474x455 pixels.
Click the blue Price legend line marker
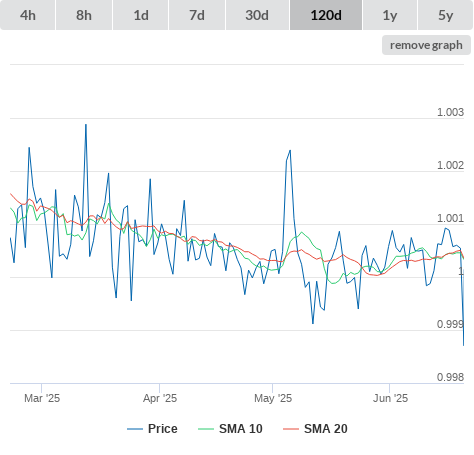pos(135,429)
